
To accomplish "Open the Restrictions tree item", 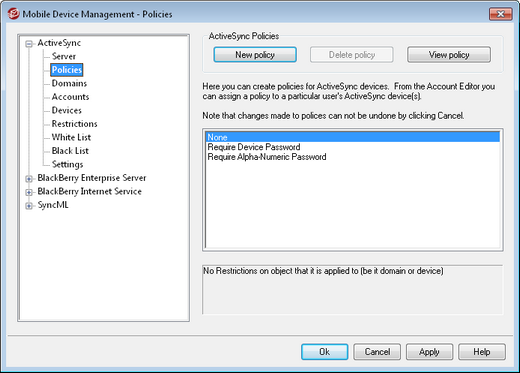I will click(x=74, y=124).
